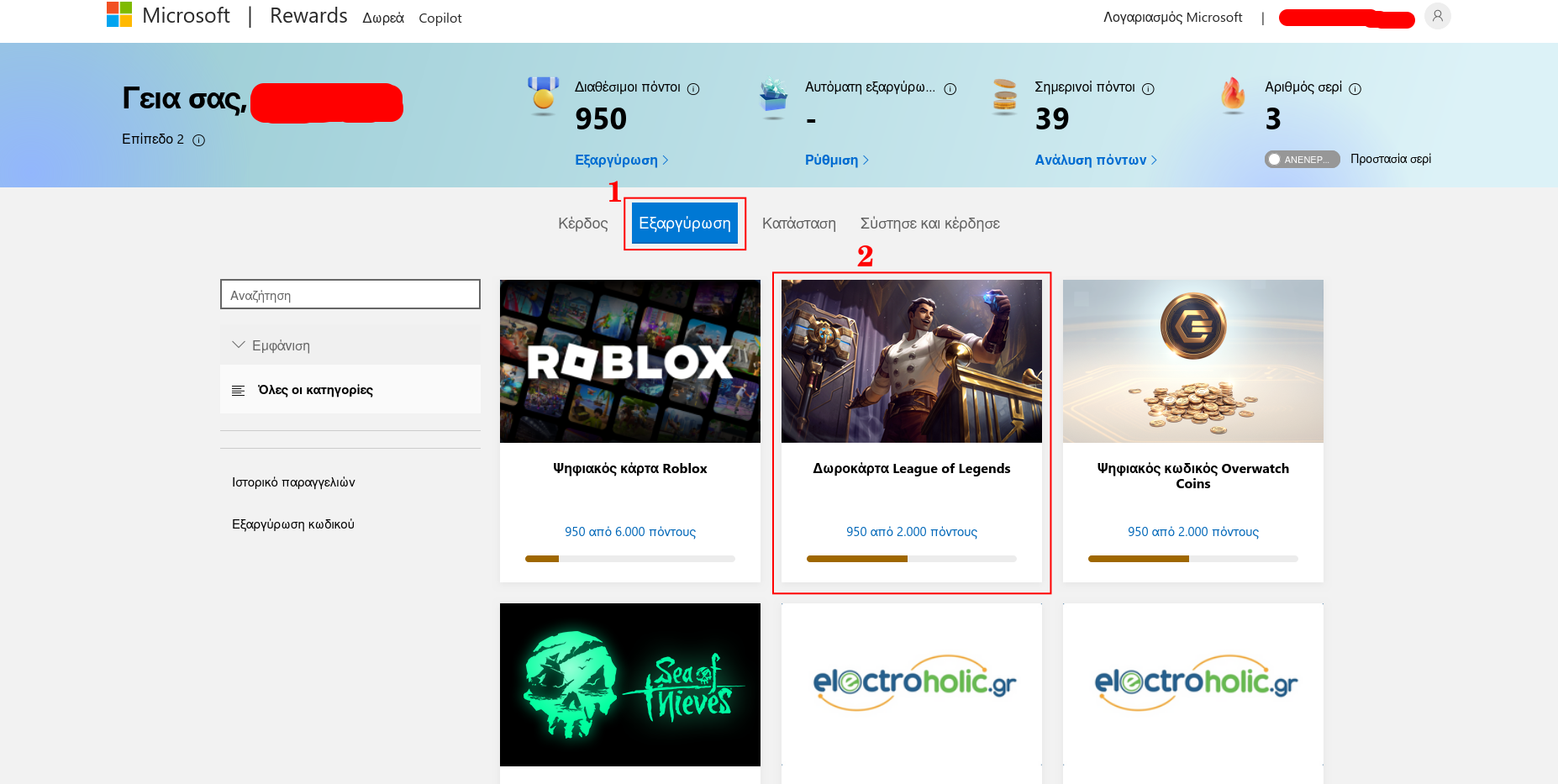The height and width of the screenshot is (784, 1558).
Task: Click the list icon beside Όλες οι κατηγορίες
Action: (x=239, y=391)
